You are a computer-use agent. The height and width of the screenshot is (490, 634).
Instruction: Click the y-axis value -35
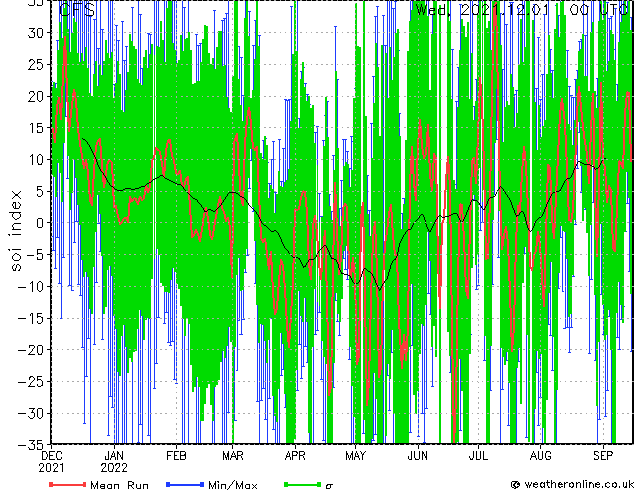click(x=32, y=445)
